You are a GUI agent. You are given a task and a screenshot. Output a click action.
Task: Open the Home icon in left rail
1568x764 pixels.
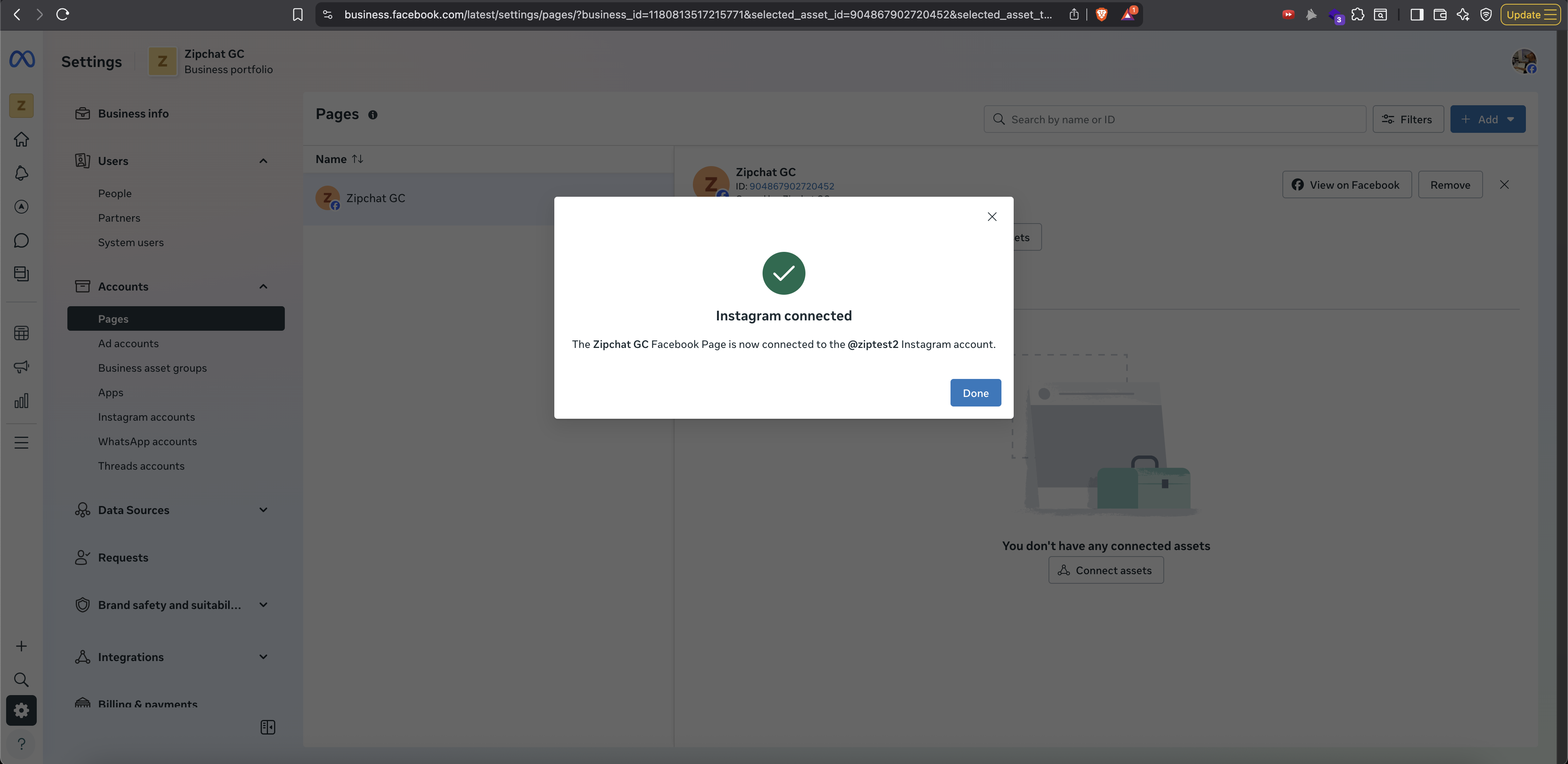coord(21,139)
